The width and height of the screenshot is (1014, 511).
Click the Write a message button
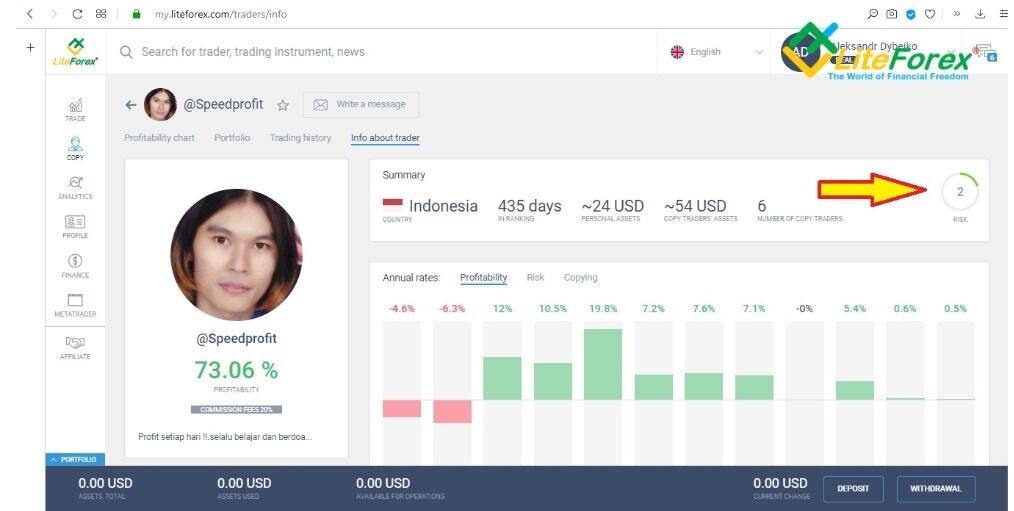pos(361,105)
